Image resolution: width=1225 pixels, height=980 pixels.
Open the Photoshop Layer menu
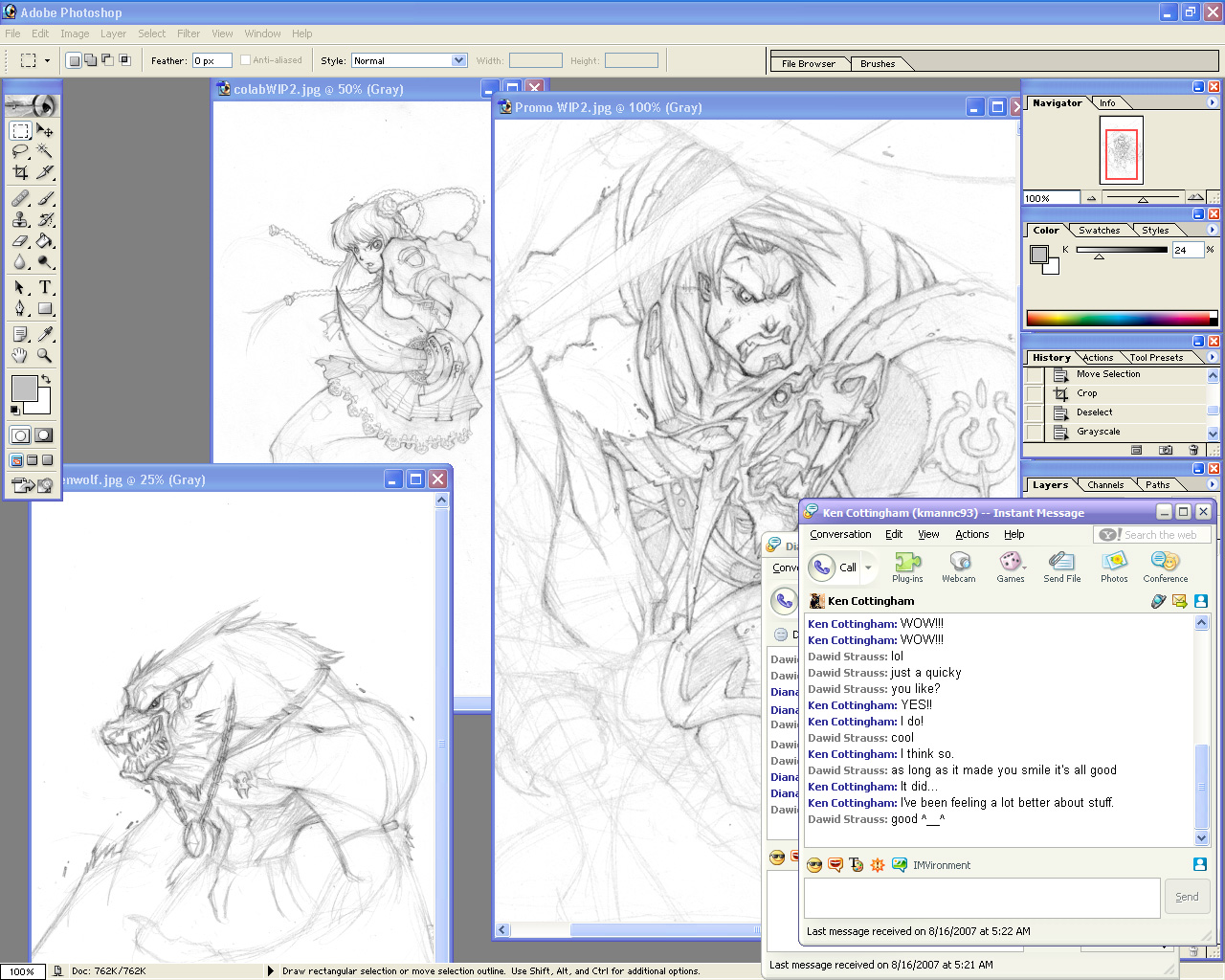point(113,33)
